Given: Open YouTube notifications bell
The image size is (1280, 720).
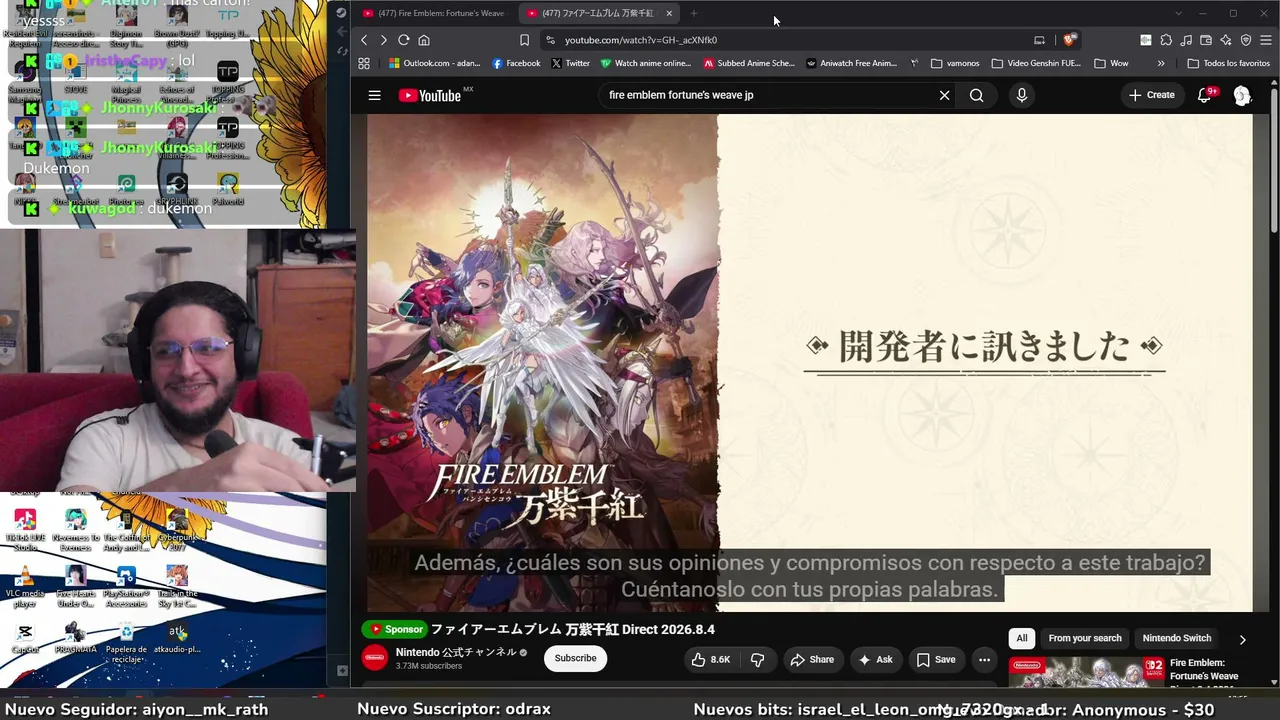Looking at the screenshot, I should (1205, 95).
